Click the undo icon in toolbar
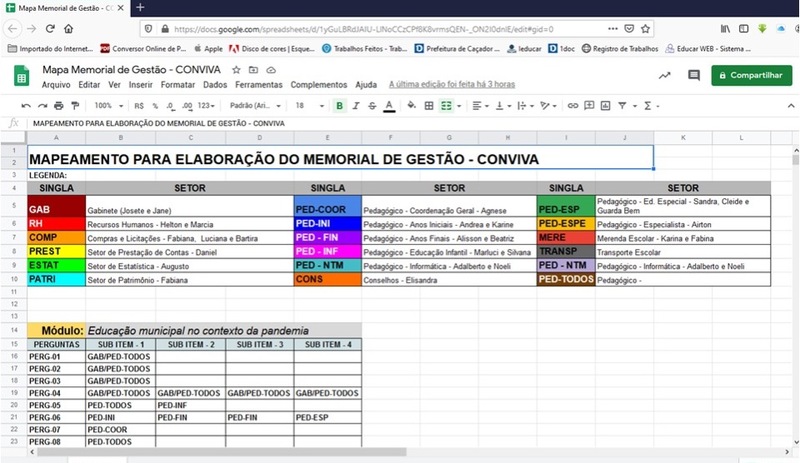The height and width of the screenshot is (463, 800). (26, 105)
